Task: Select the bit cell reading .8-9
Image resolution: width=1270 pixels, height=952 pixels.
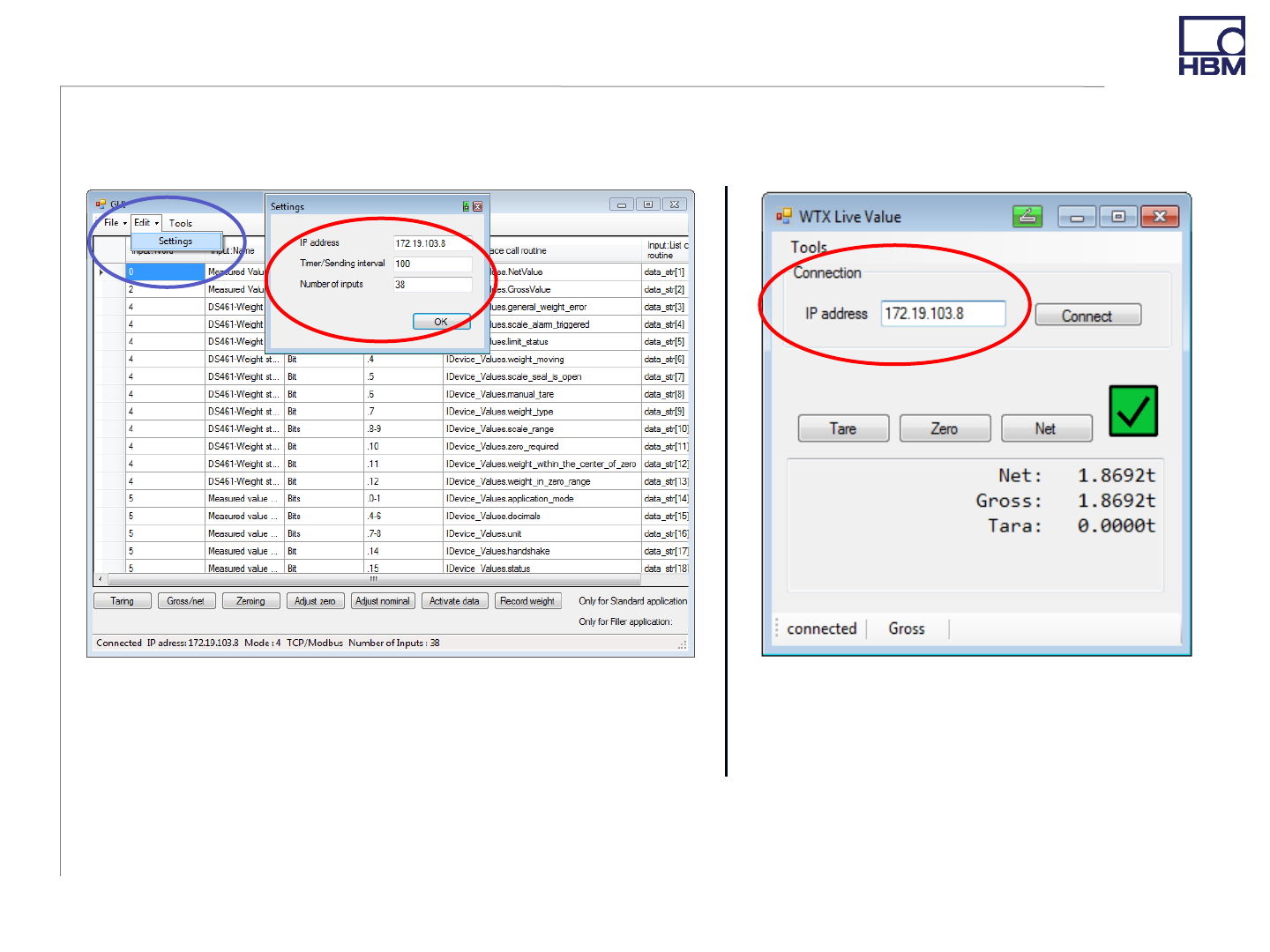Action: (404, 429)
